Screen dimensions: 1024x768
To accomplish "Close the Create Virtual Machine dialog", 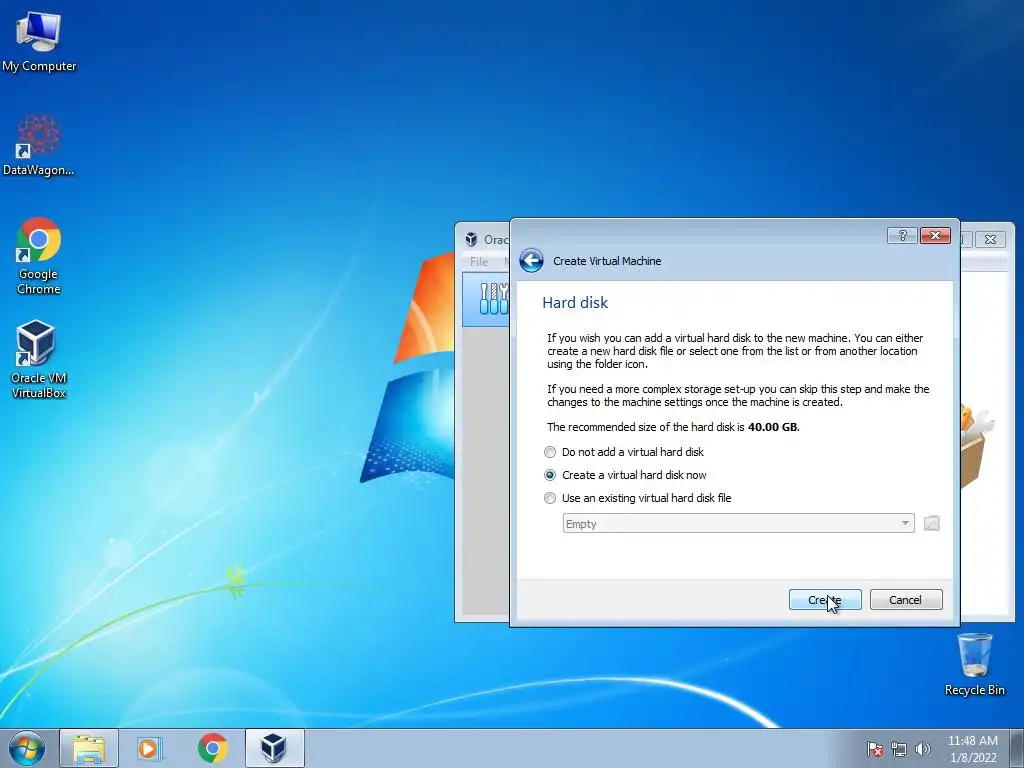I will pos(935,236).
